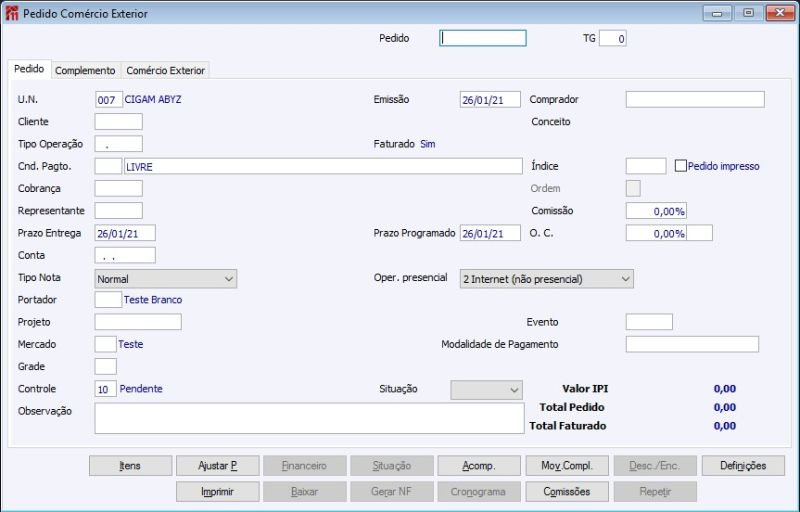This screenshot has width=800, height=512.
Task: Click the Emissão date field
Action: tap(490, 99)
